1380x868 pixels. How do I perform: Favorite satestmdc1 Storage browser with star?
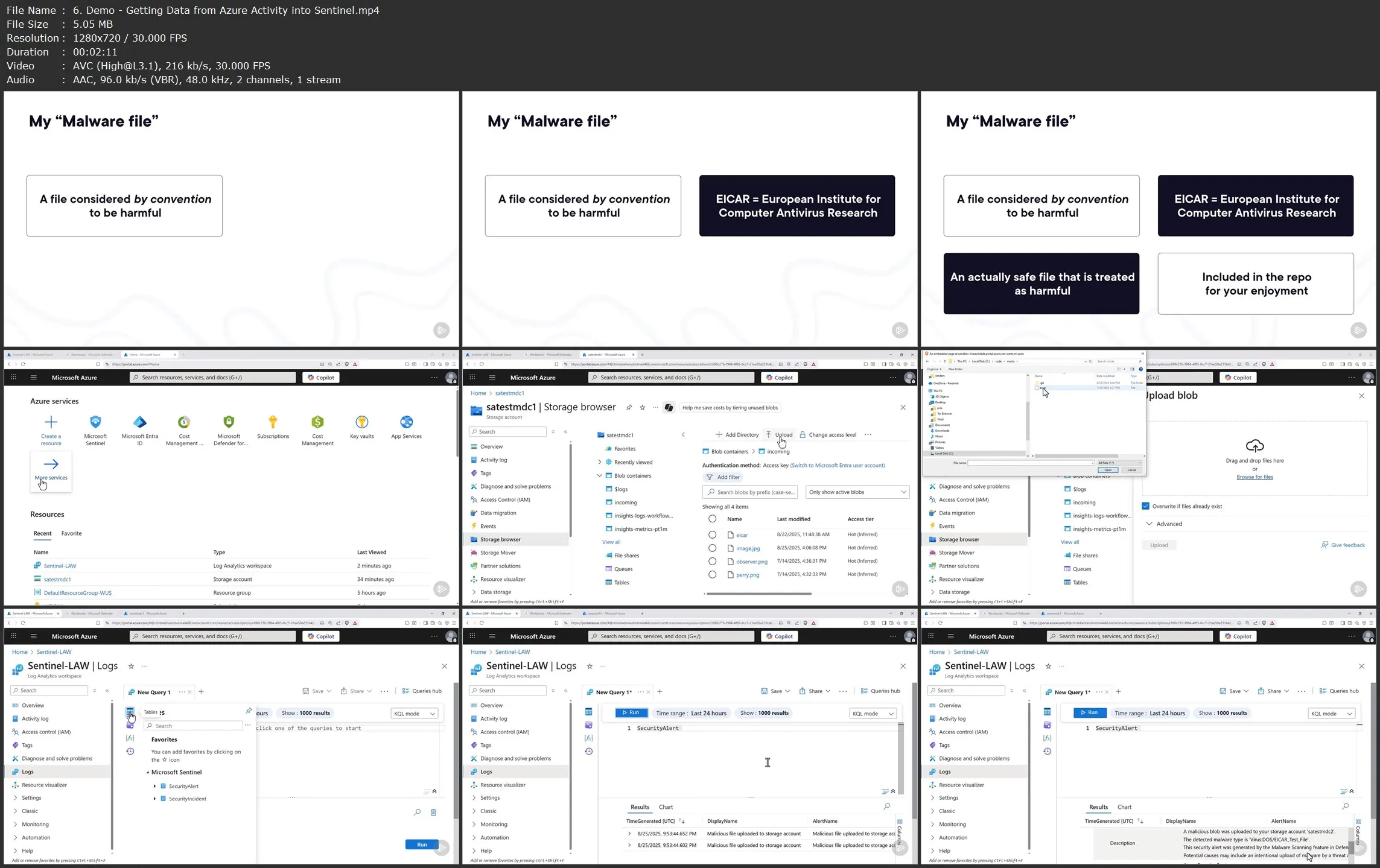click(642, 408)
